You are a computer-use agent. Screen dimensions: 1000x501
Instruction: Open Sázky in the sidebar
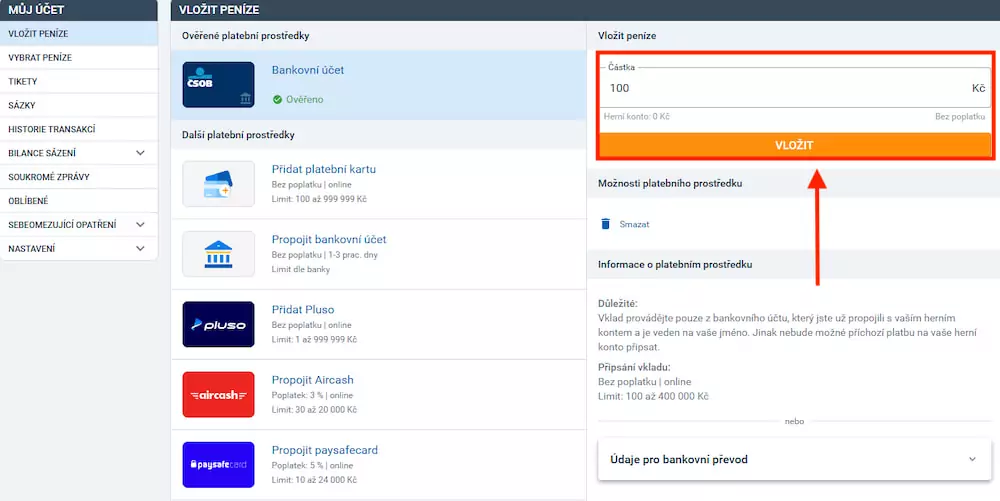point(78,105)
